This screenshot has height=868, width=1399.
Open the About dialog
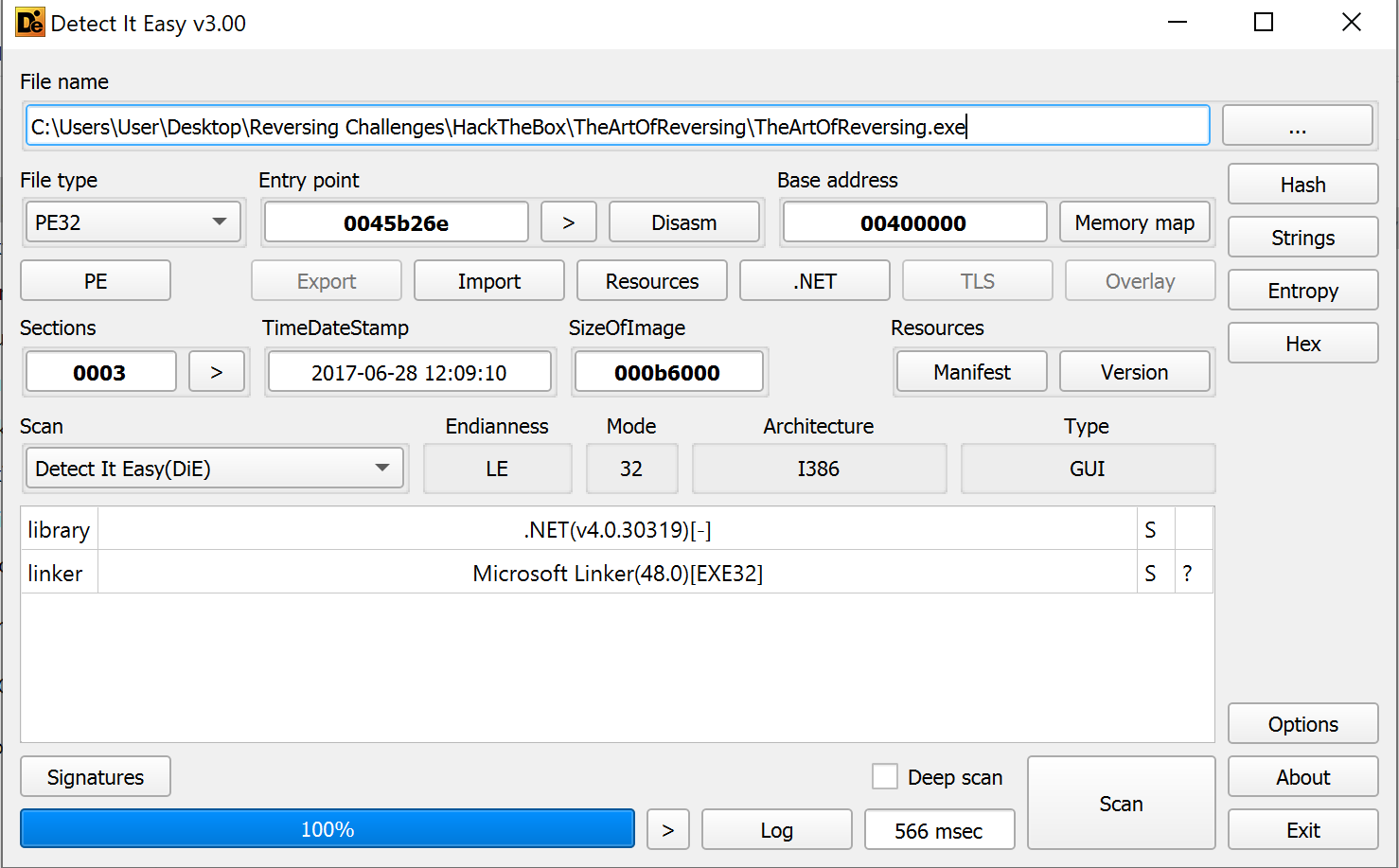click(x=1302, y=777)
